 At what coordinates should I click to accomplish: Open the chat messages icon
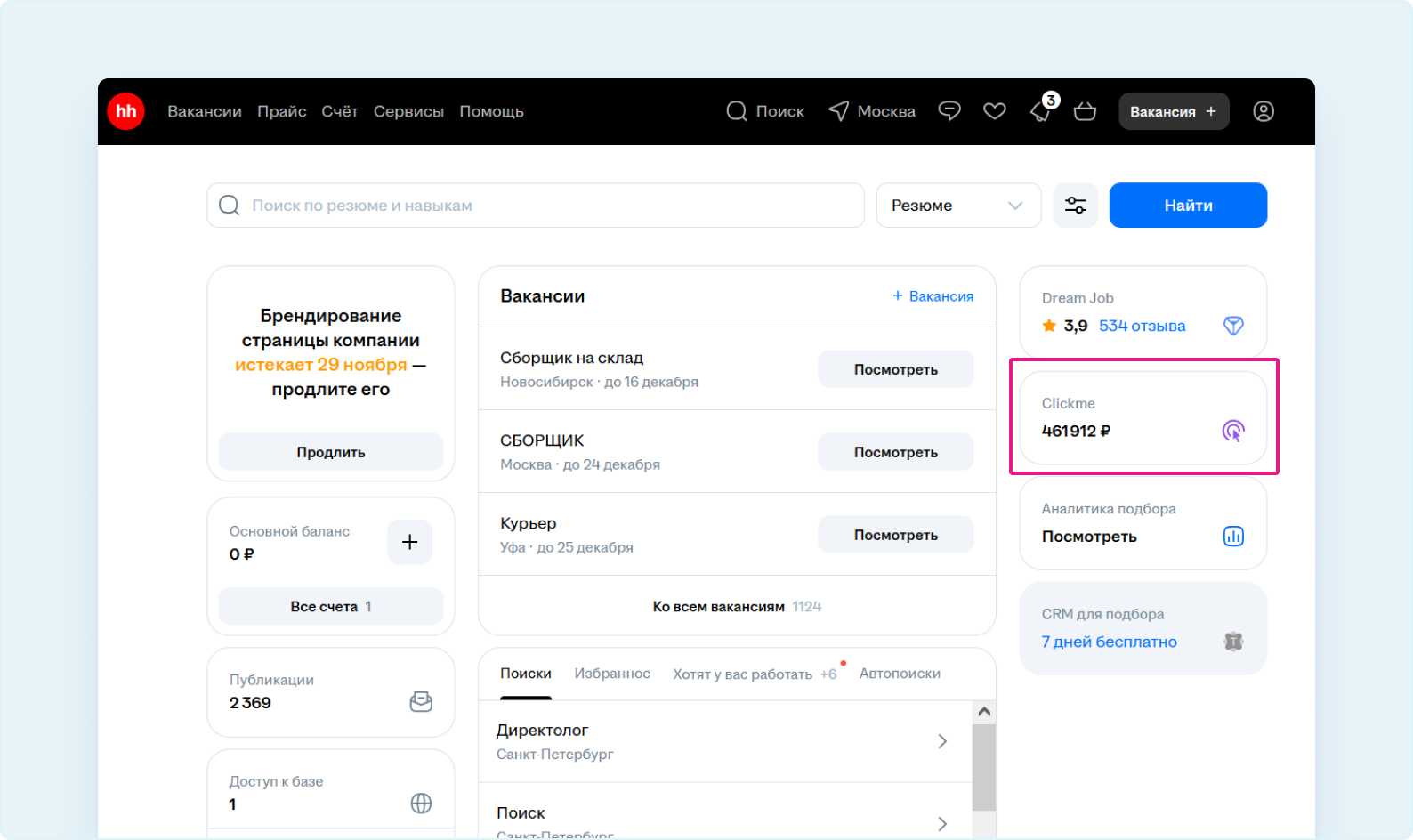click(949, 111)
